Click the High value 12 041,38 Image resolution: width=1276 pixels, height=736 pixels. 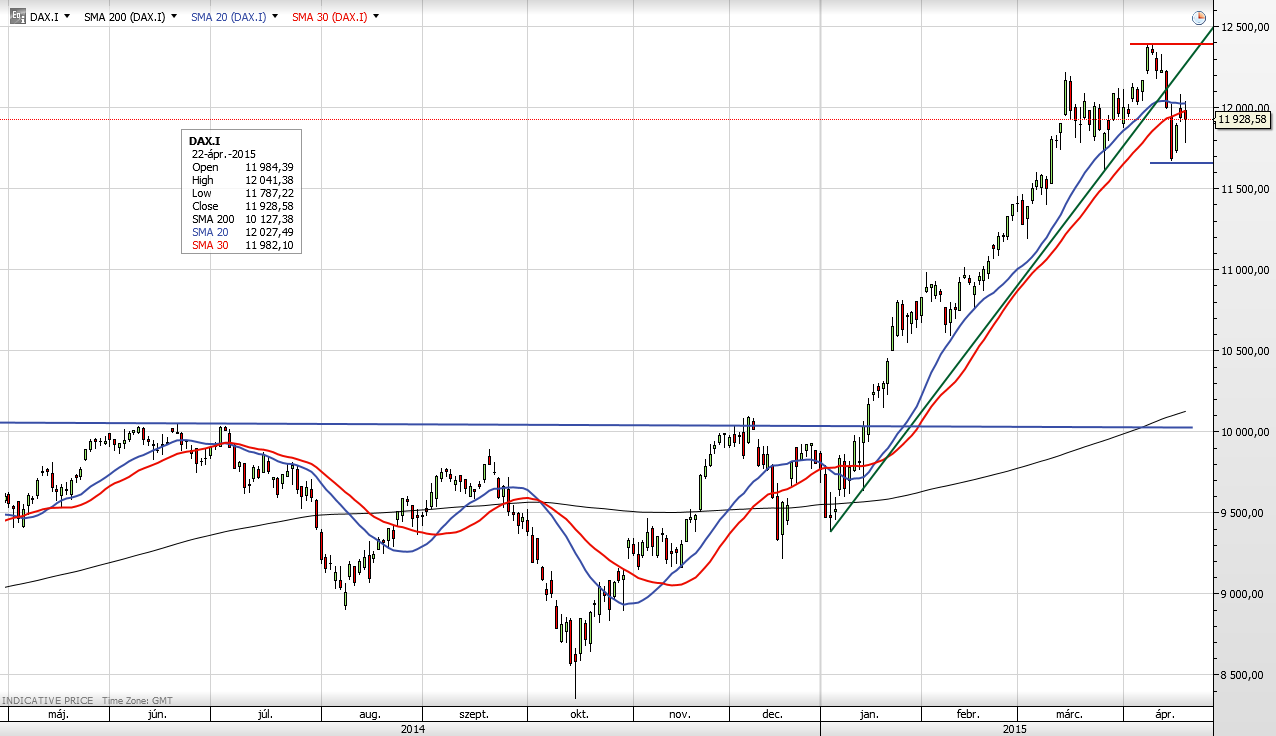pos(269,180)
